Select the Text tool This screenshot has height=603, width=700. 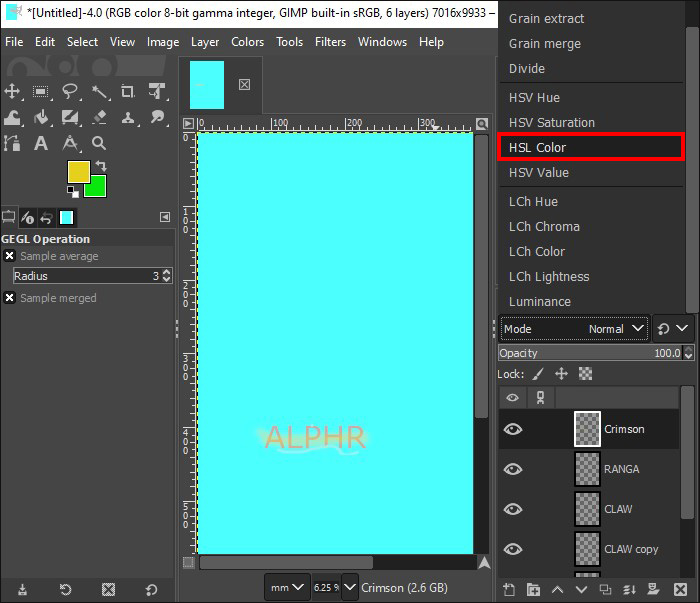point(41,143)
